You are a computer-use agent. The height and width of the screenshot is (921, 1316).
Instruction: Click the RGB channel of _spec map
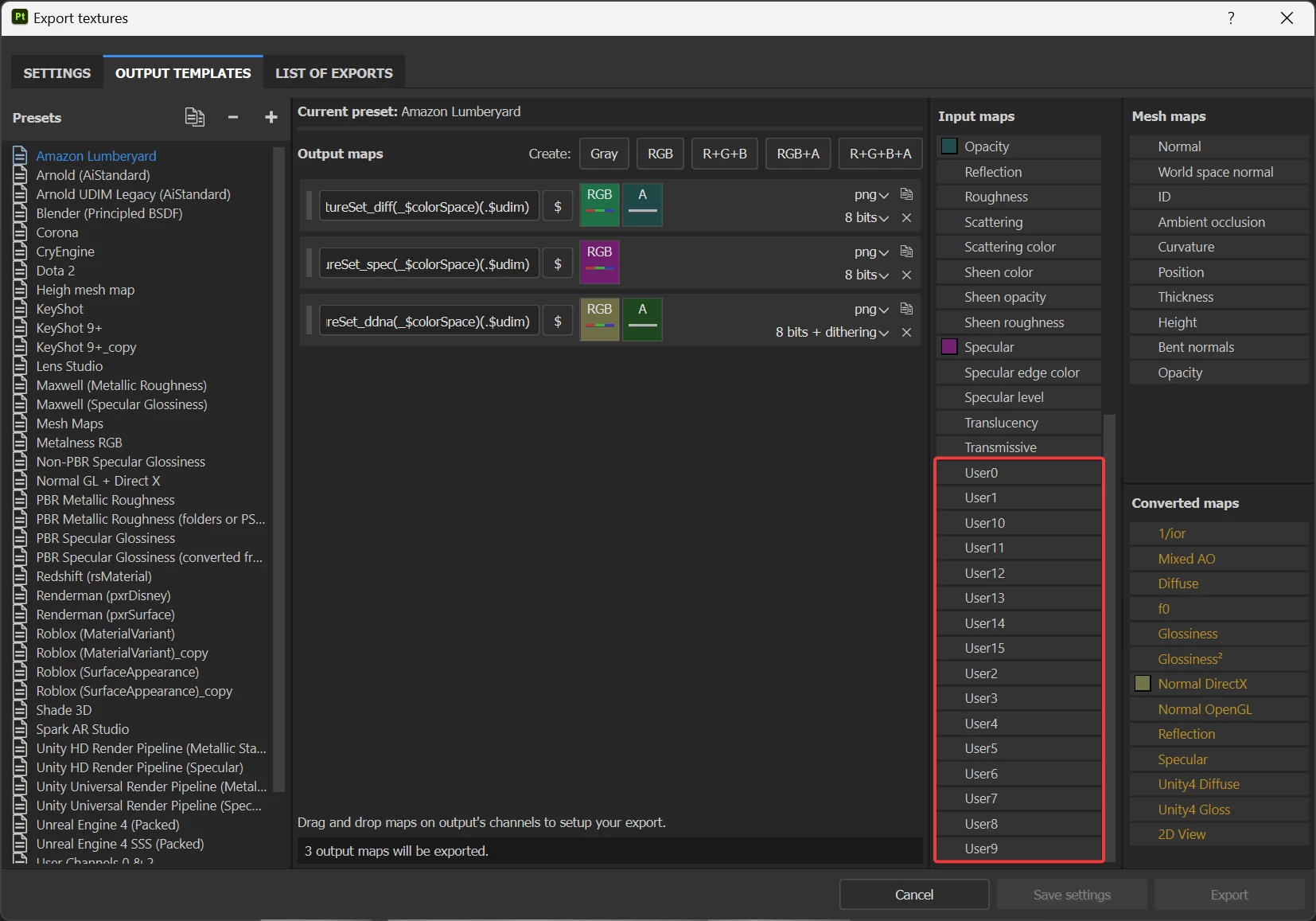coord(599,262)
